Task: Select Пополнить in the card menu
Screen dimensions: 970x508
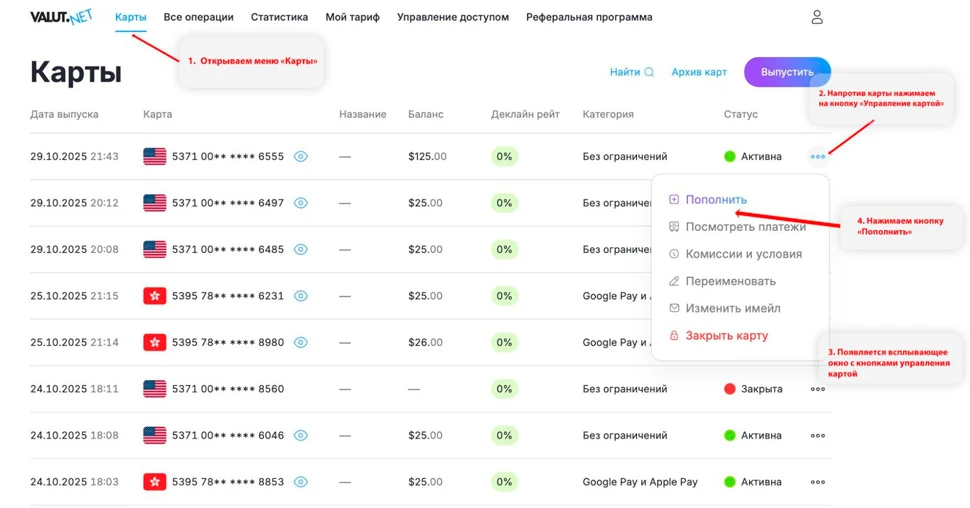Action: pos(716,199)
